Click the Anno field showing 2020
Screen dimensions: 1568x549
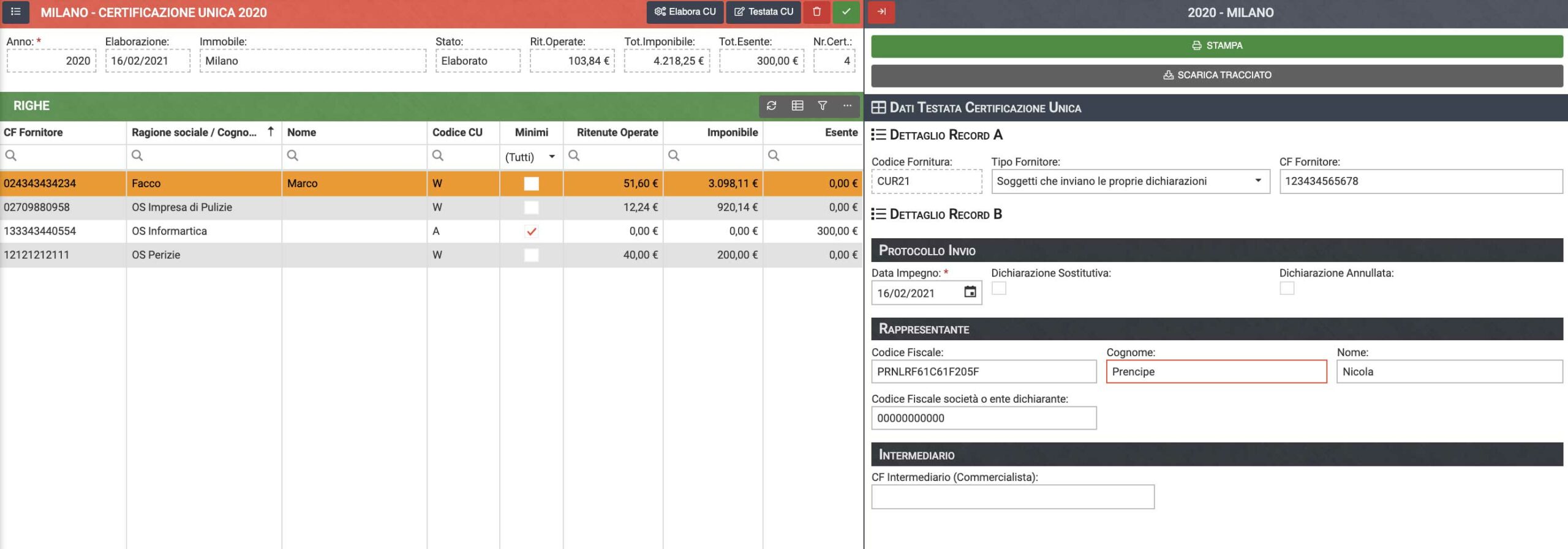tap(51, 61)
